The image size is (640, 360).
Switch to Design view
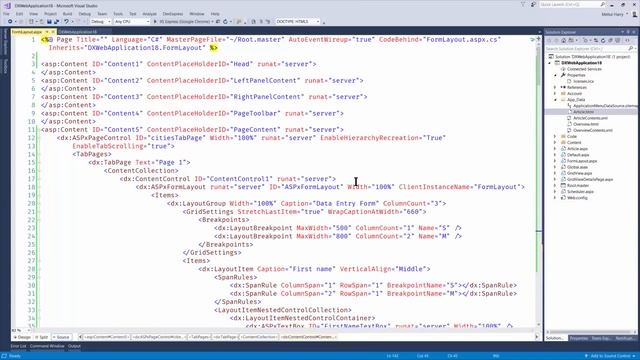click(x=22, y=337)
